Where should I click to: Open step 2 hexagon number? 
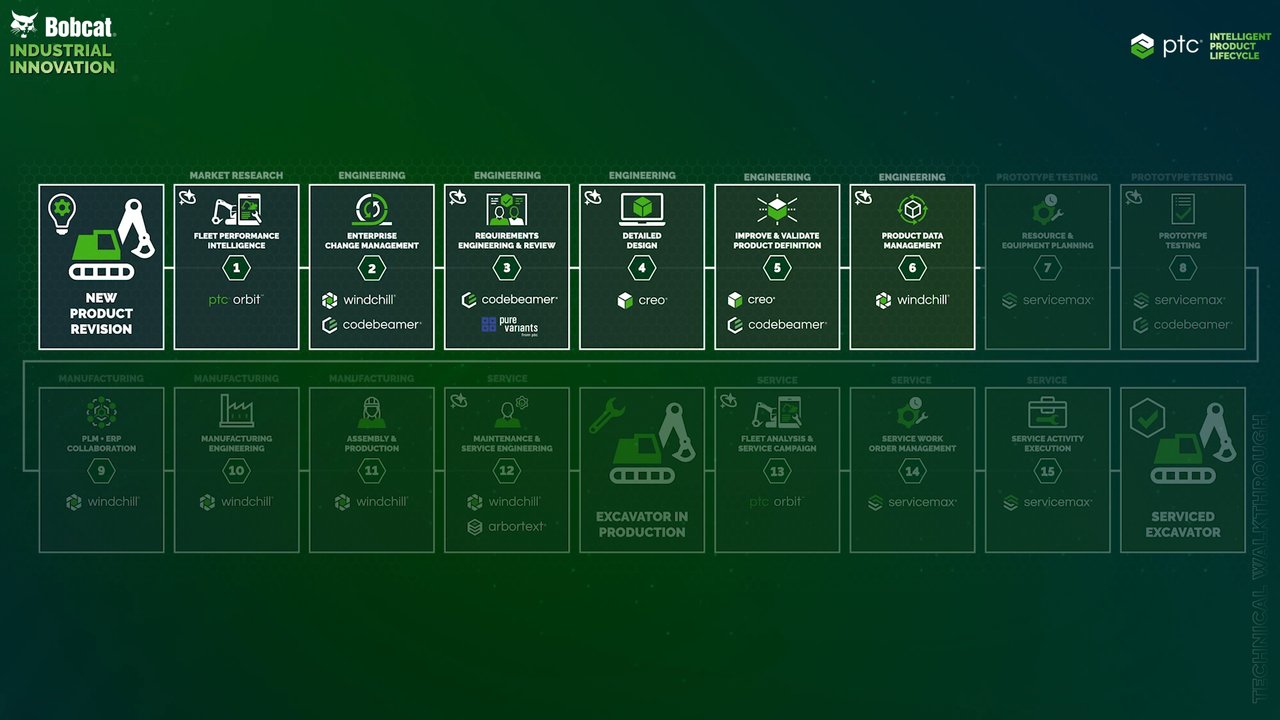(x=372, y=268)
